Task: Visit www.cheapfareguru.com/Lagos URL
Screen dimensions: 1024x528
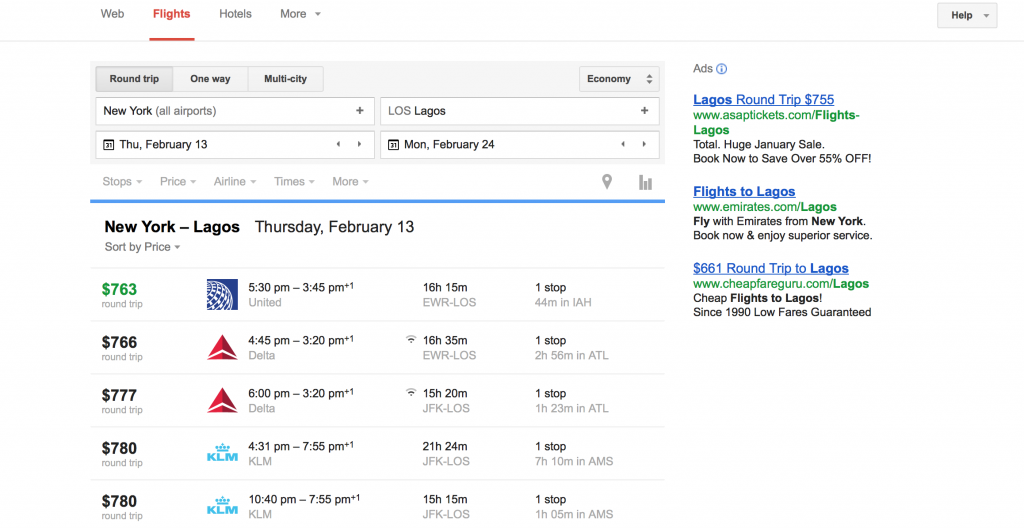Action: [781, 284]
